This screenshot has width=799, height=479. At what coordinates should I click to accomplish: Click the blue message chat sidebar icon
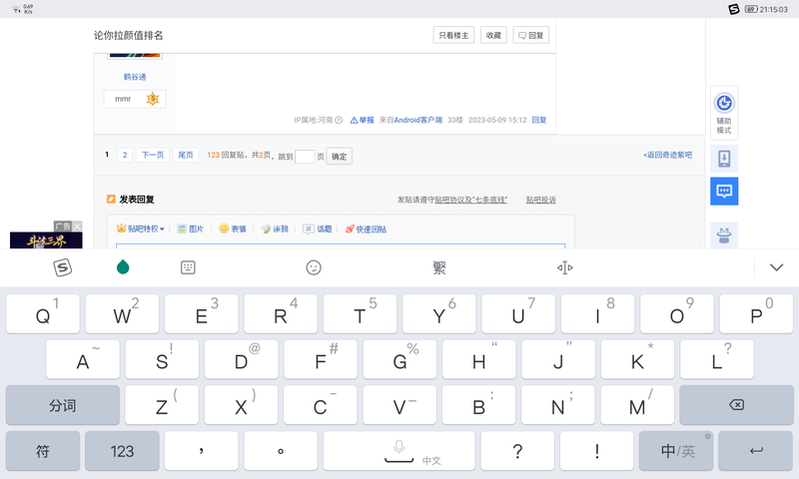(x=725, y=191)
